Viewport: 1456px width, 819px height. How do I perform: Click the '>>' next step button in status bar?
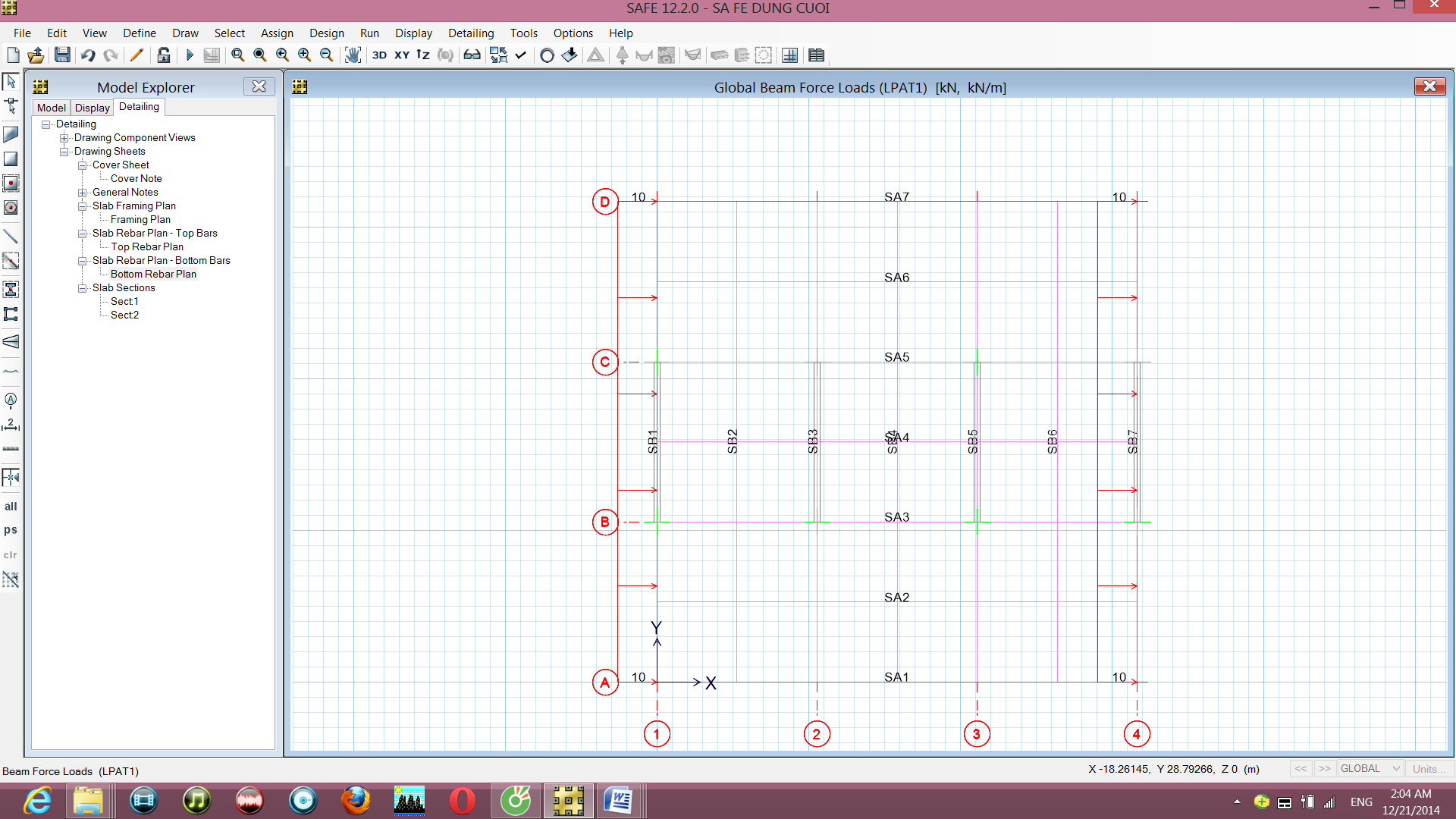coord(1324,769)
